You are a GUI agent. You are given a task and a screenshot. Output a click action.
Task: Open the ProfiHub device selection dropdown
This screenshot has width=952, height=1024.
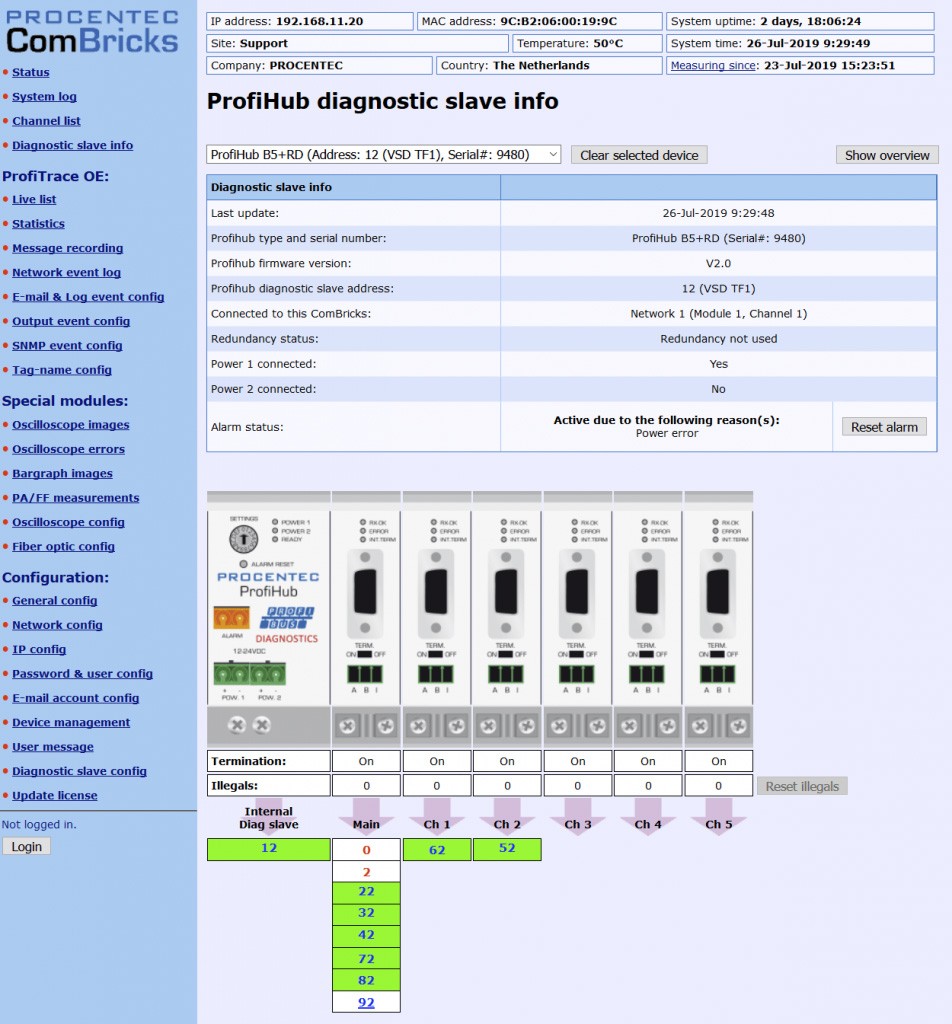point(383,155)
